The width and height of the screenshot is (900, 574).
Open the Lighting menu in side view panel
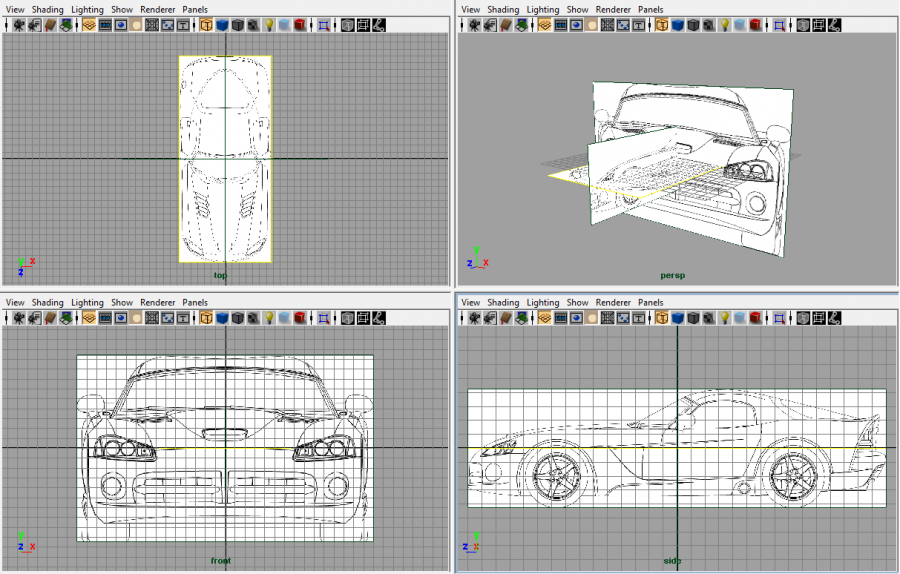coord(543,302)
